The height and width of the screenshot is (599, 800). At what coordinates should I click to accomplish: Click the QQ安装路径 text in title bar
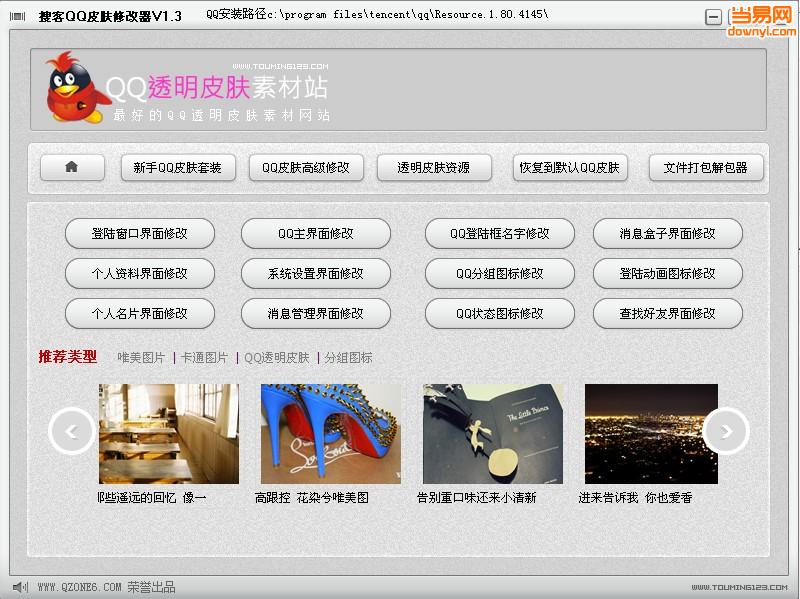377,14
